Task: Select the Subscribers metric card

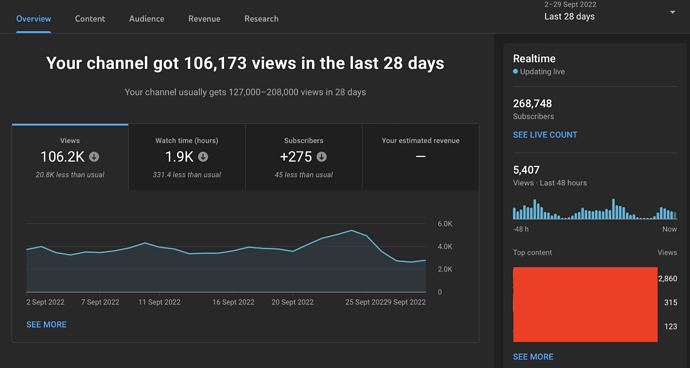Action: [304, 157]
